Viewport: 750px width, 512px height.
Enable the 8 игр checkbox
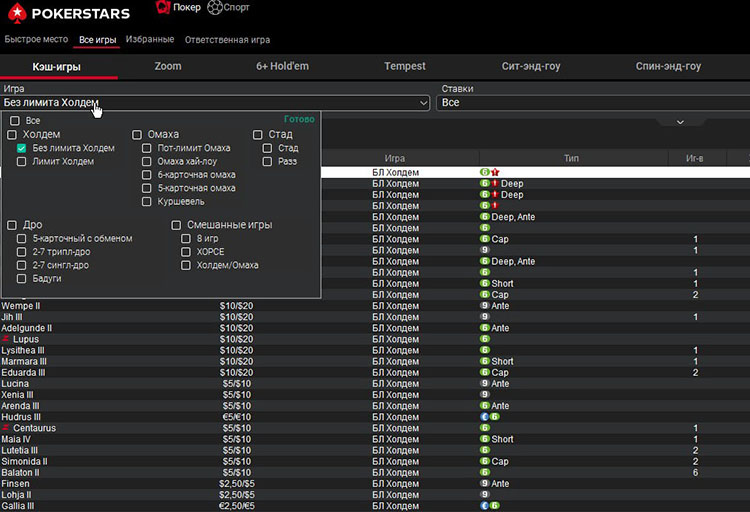[186, 238]
